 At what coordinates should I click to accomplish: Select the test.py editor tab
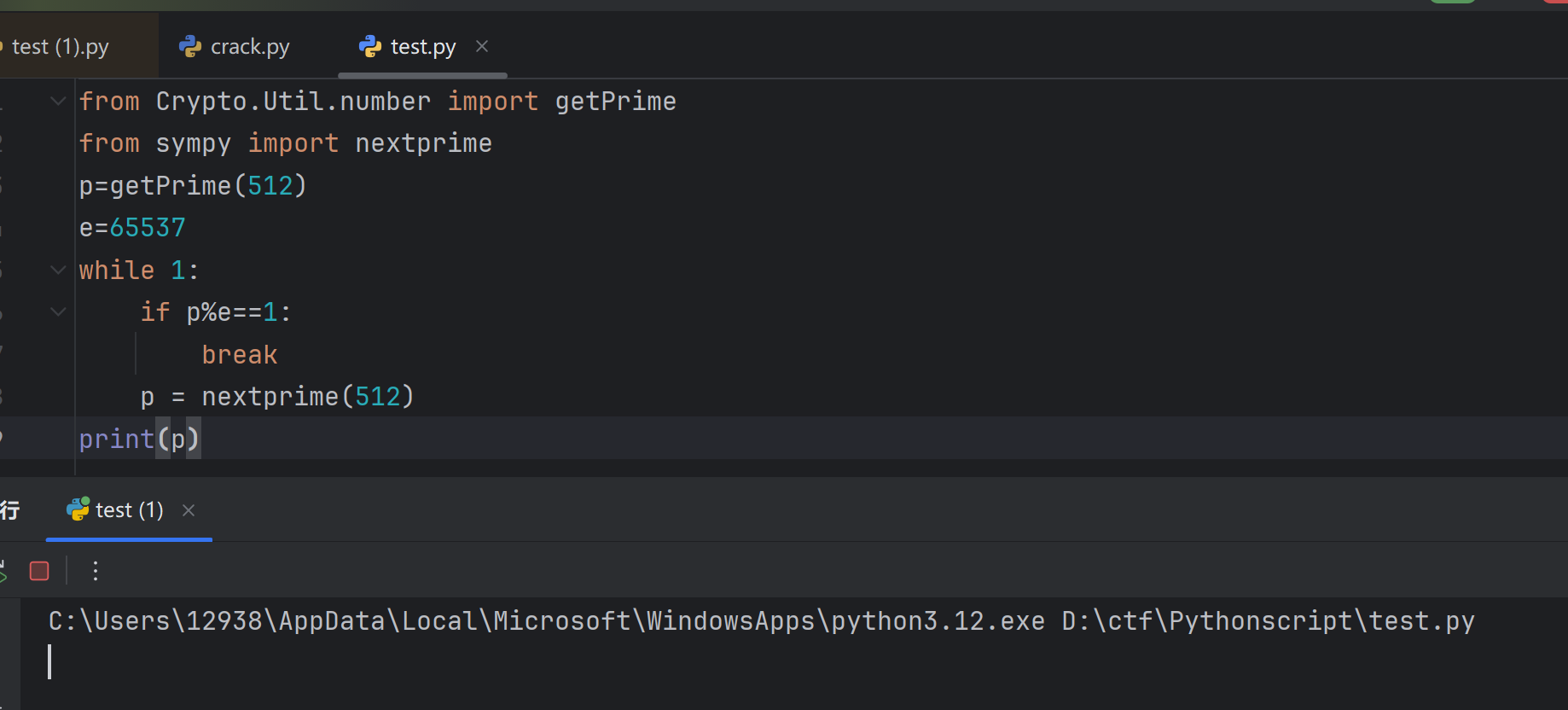tap(422, 47)
